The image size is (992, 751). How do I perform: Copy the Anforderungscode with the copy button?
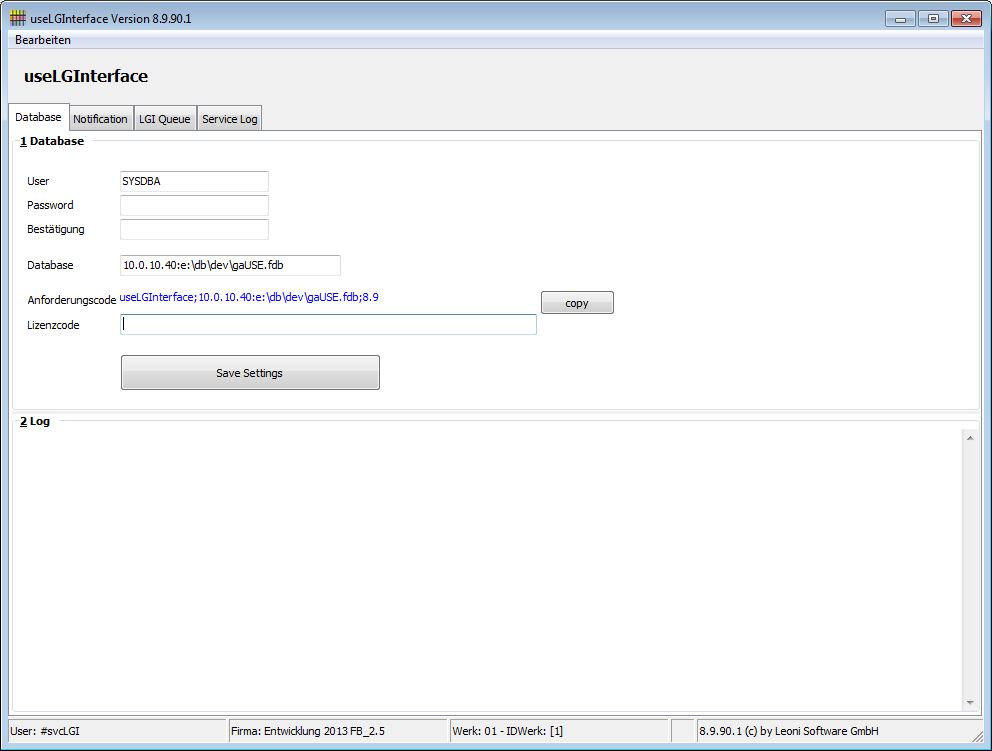pos(577,302)
